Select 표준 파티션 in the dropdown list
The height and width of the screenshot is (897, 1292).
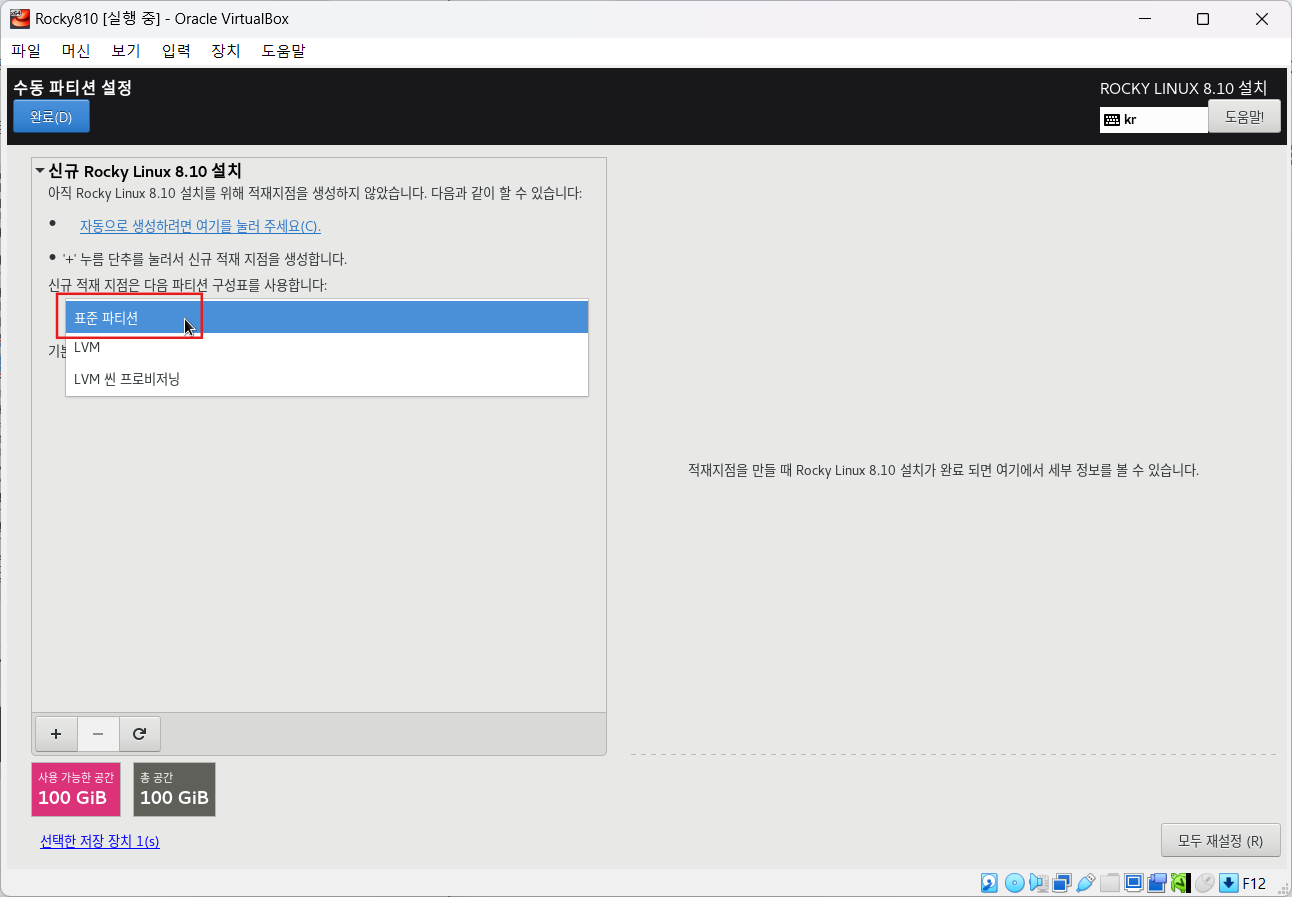tap(326, 317)
